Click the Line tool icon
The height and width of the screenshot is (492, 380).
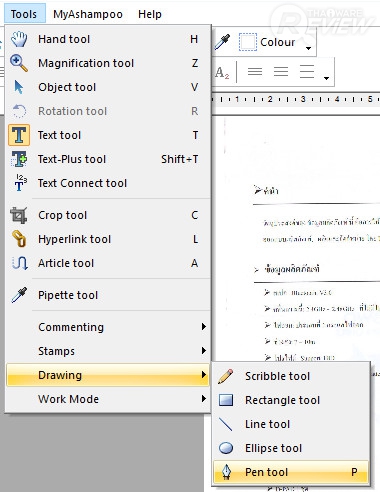pyautogui.click(x=226, y=424)
